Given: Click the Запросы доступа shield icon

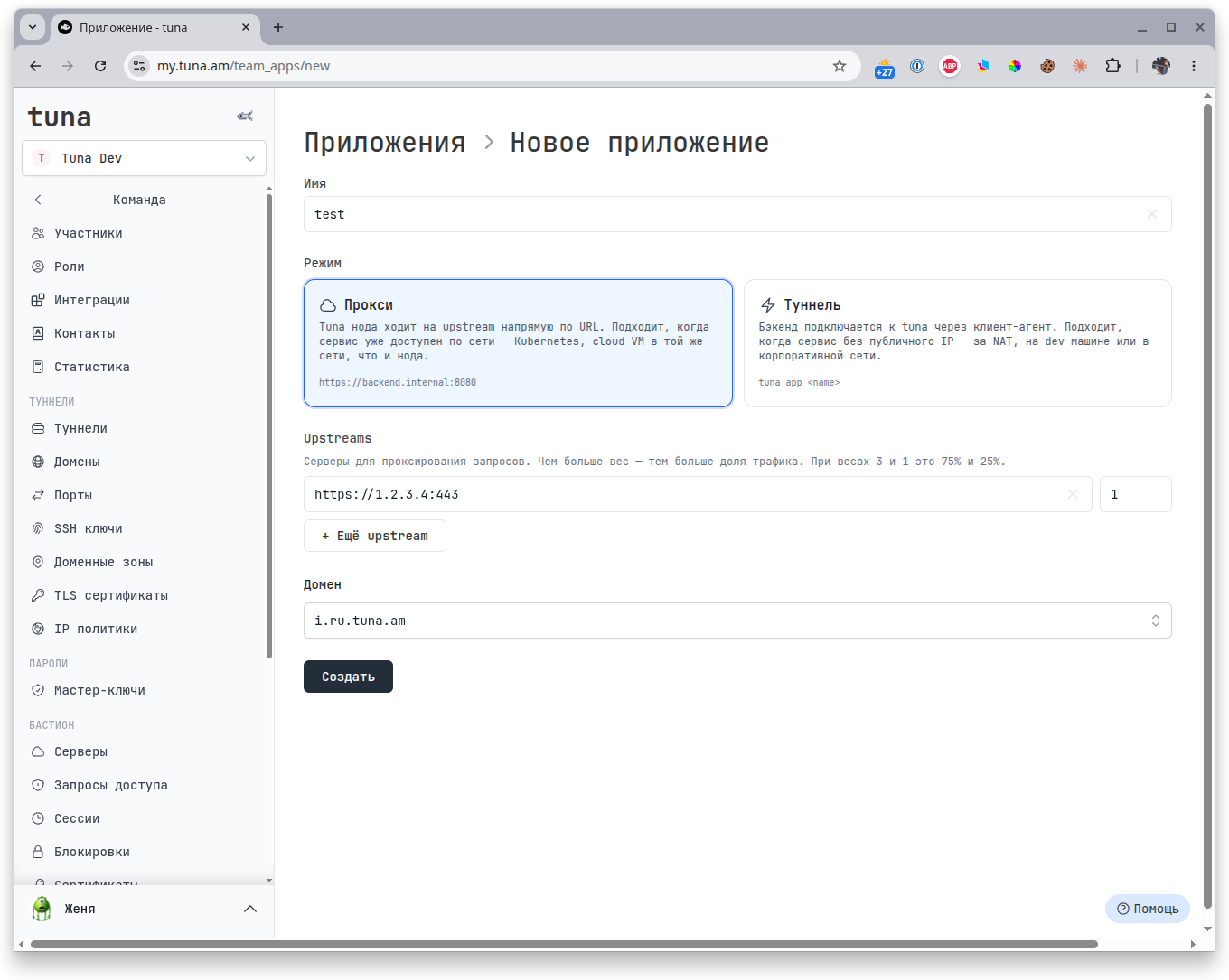Looking at the screenshot, I should tap(38, 785).
